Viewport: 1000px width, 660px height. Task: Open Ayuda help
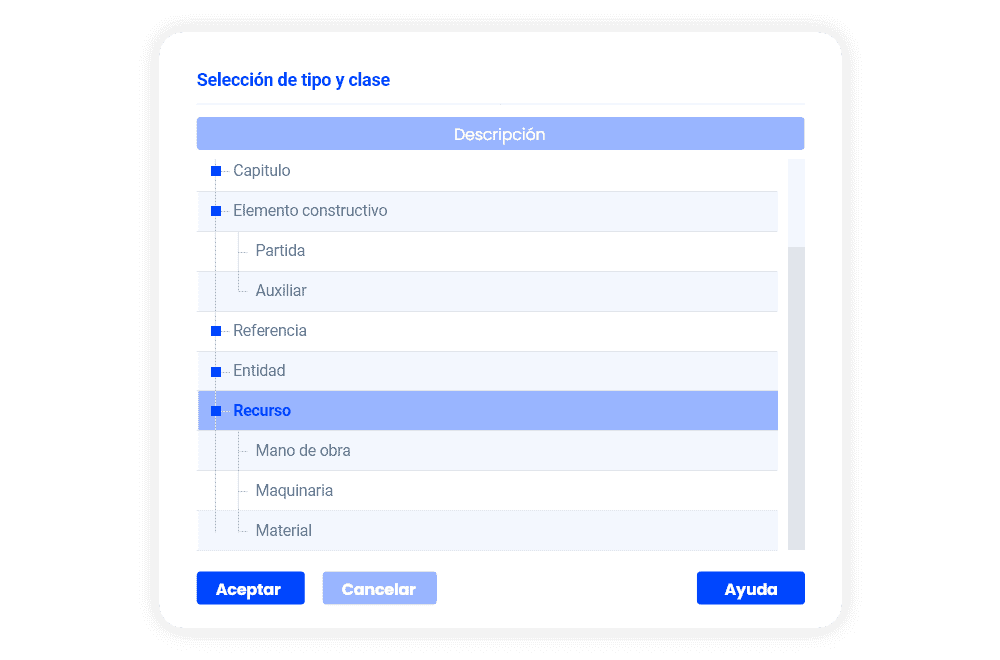pos(750,589)
